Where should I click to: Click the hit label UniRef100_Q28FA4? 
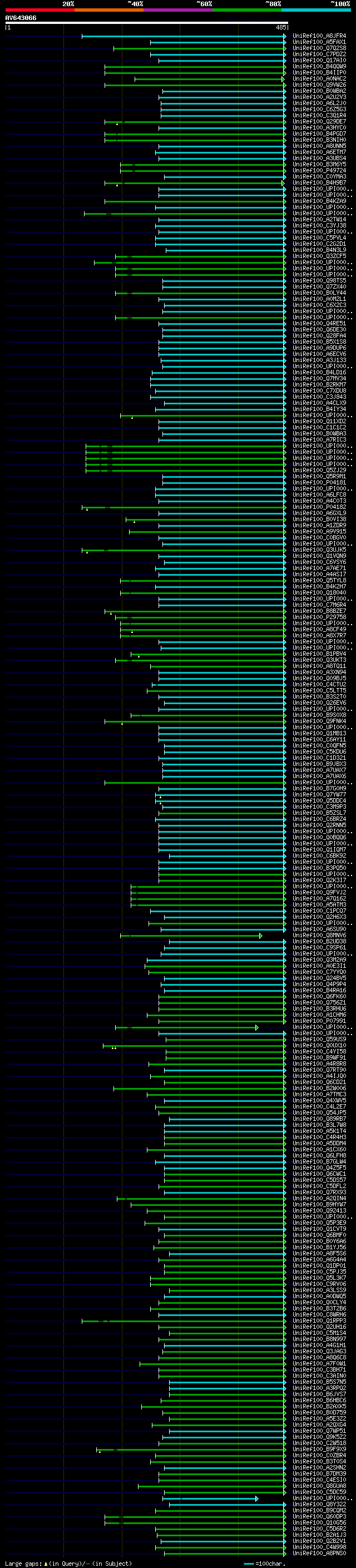point(319,335)
